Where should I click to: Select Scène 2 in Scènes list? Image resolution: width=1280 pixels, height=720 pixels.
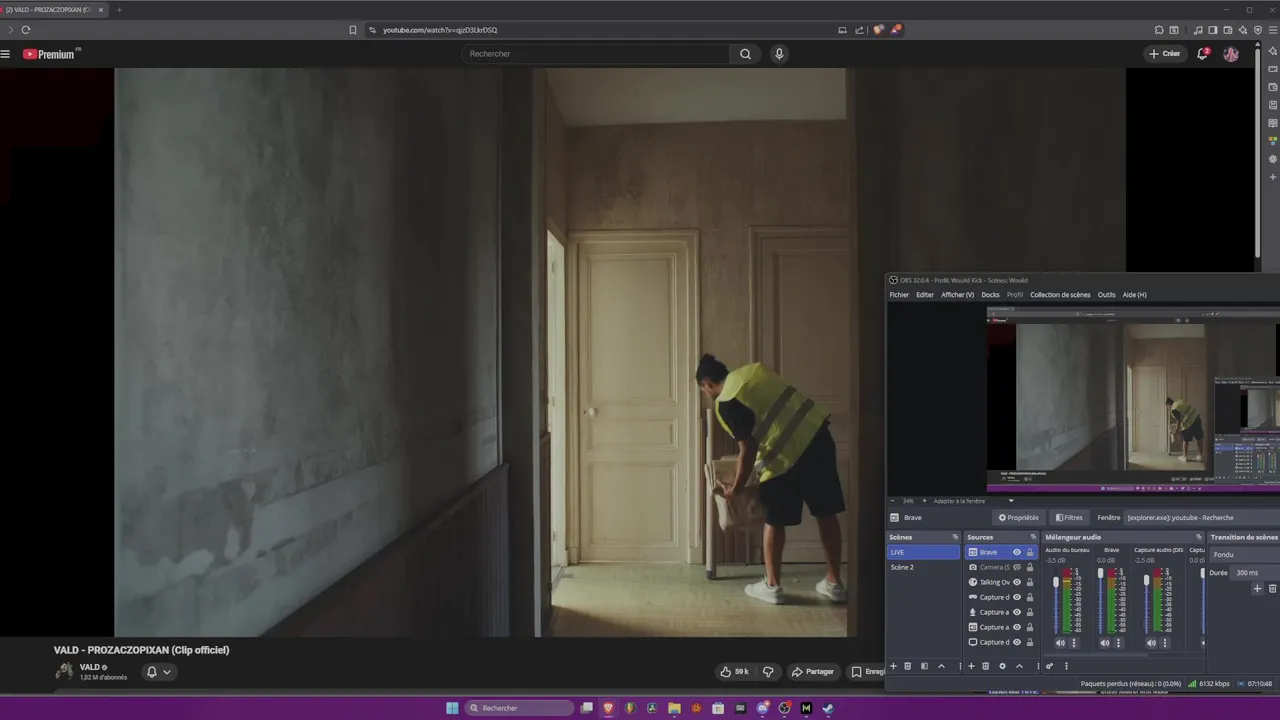pos(923,567)
